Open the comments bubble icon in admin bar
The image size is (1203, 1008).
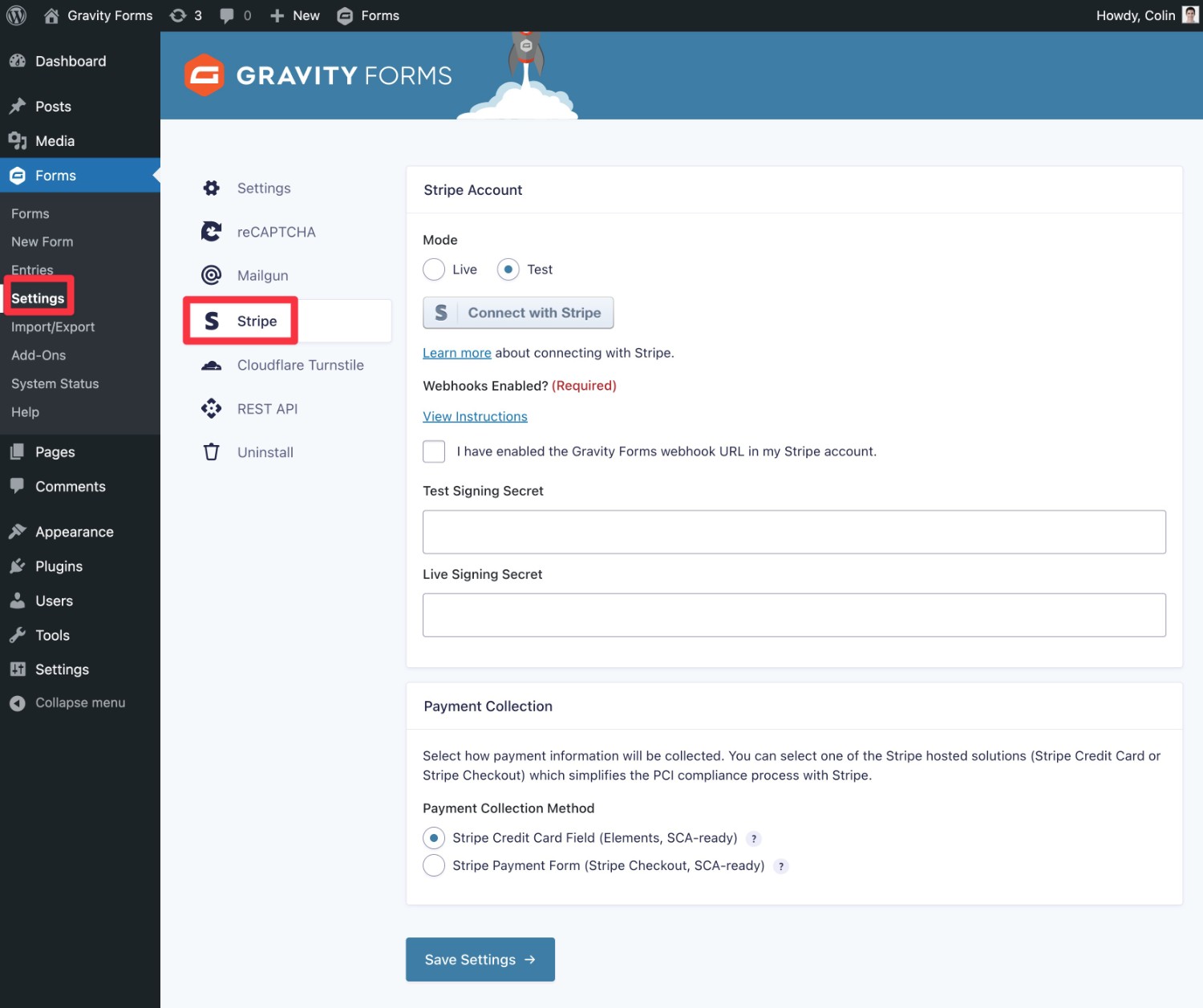[227, 16]
